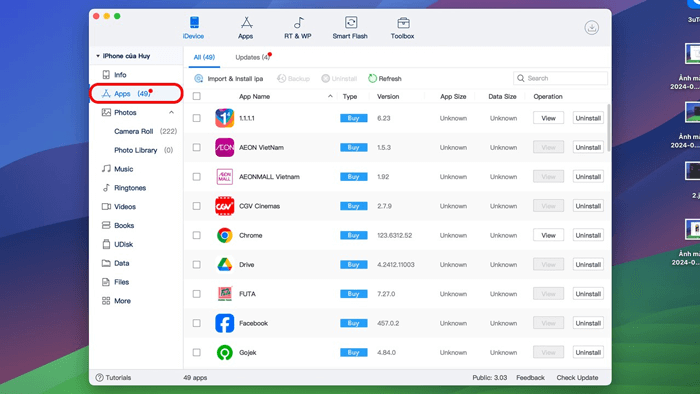The height and width of the screenshot is (394, 700).
Task: Sort by App Name using the arrow
Action: pos(330,96)
